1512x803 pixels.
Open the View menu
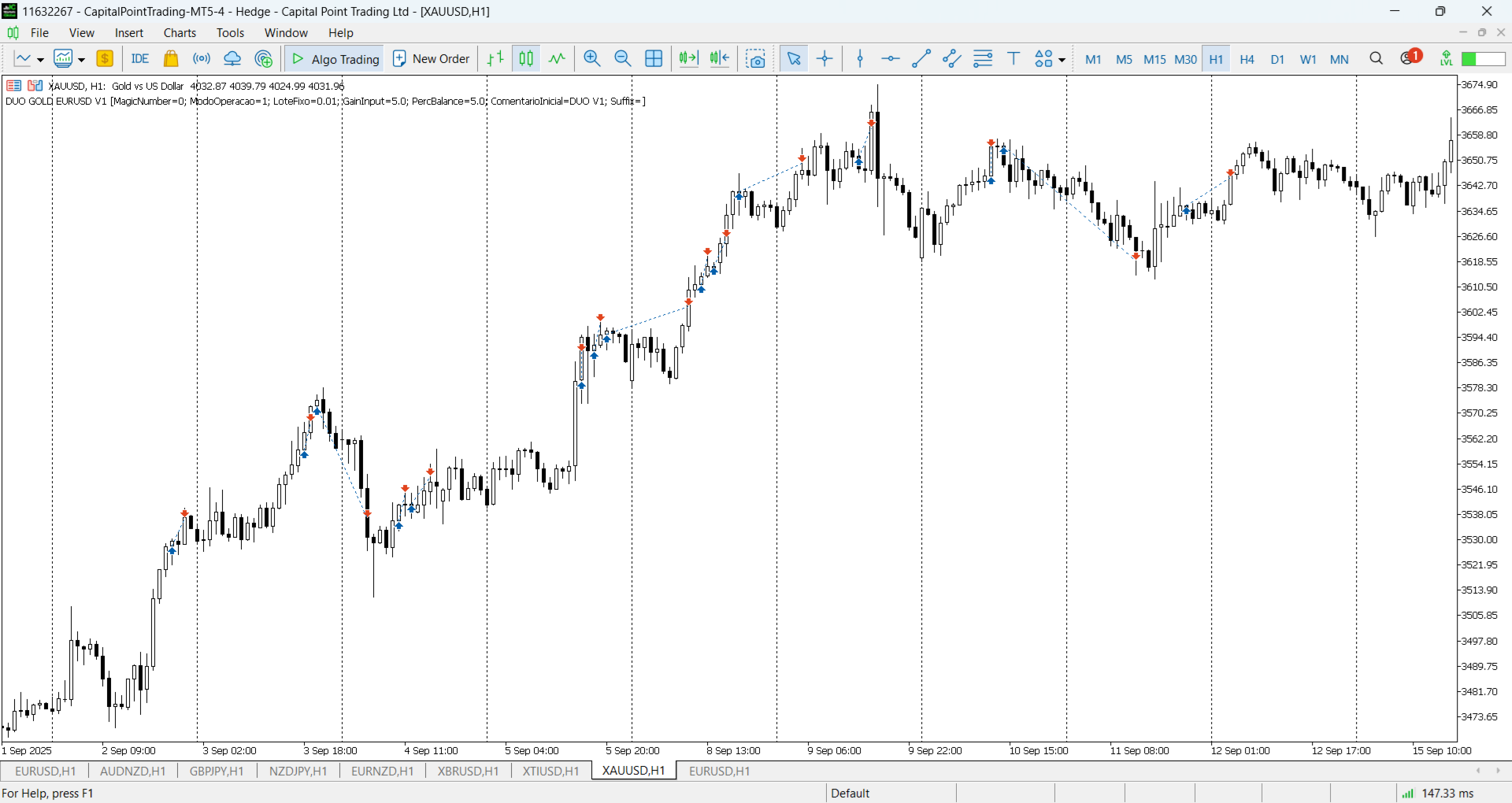coord(82,33)
